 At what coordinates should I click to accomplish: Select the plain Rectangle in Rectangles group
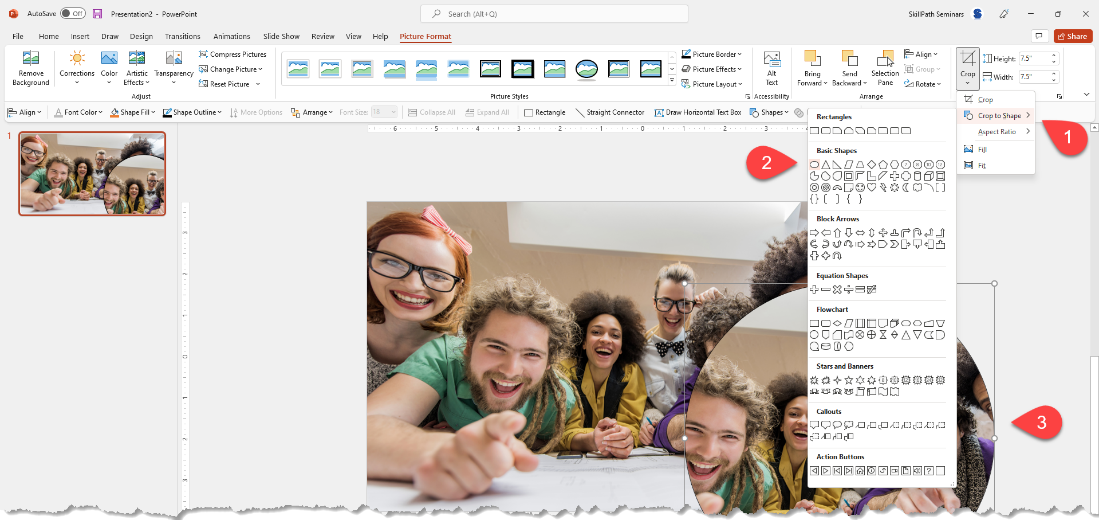pyautogui.click(x=814, y=130)
